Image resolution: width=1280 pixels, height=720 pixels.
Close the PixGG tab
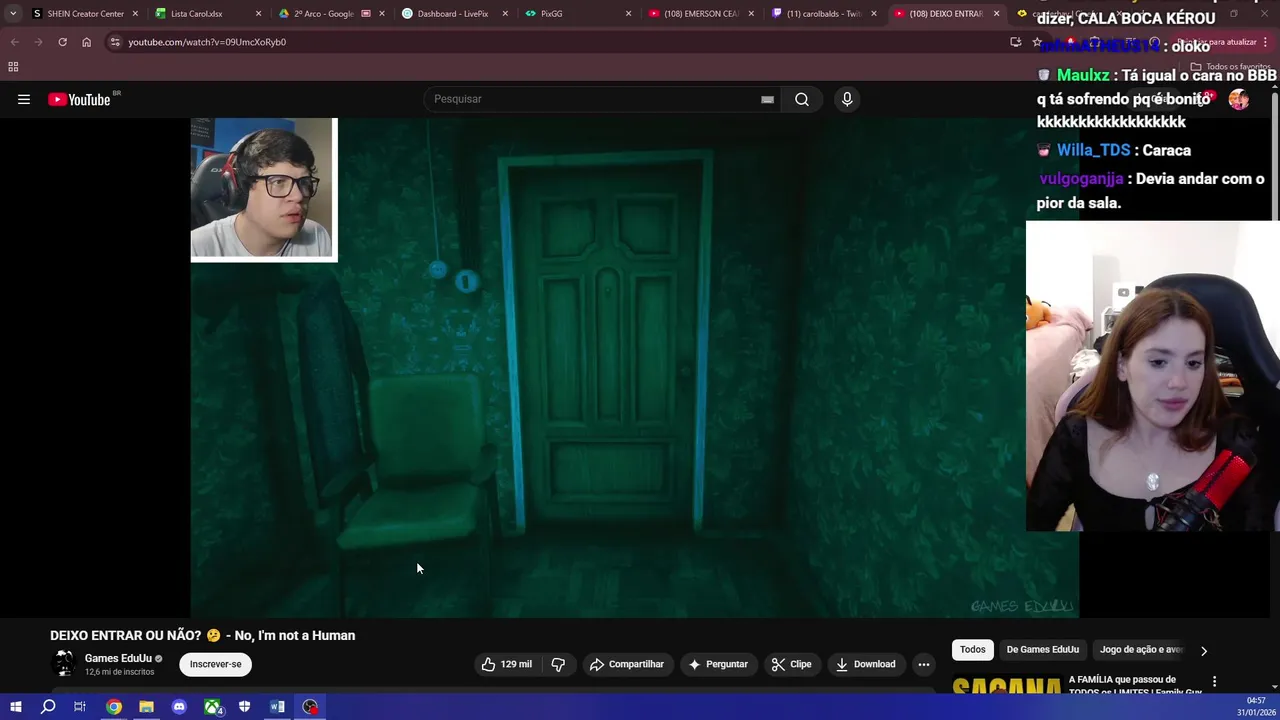pyautogui.click(x=628, y=14)
